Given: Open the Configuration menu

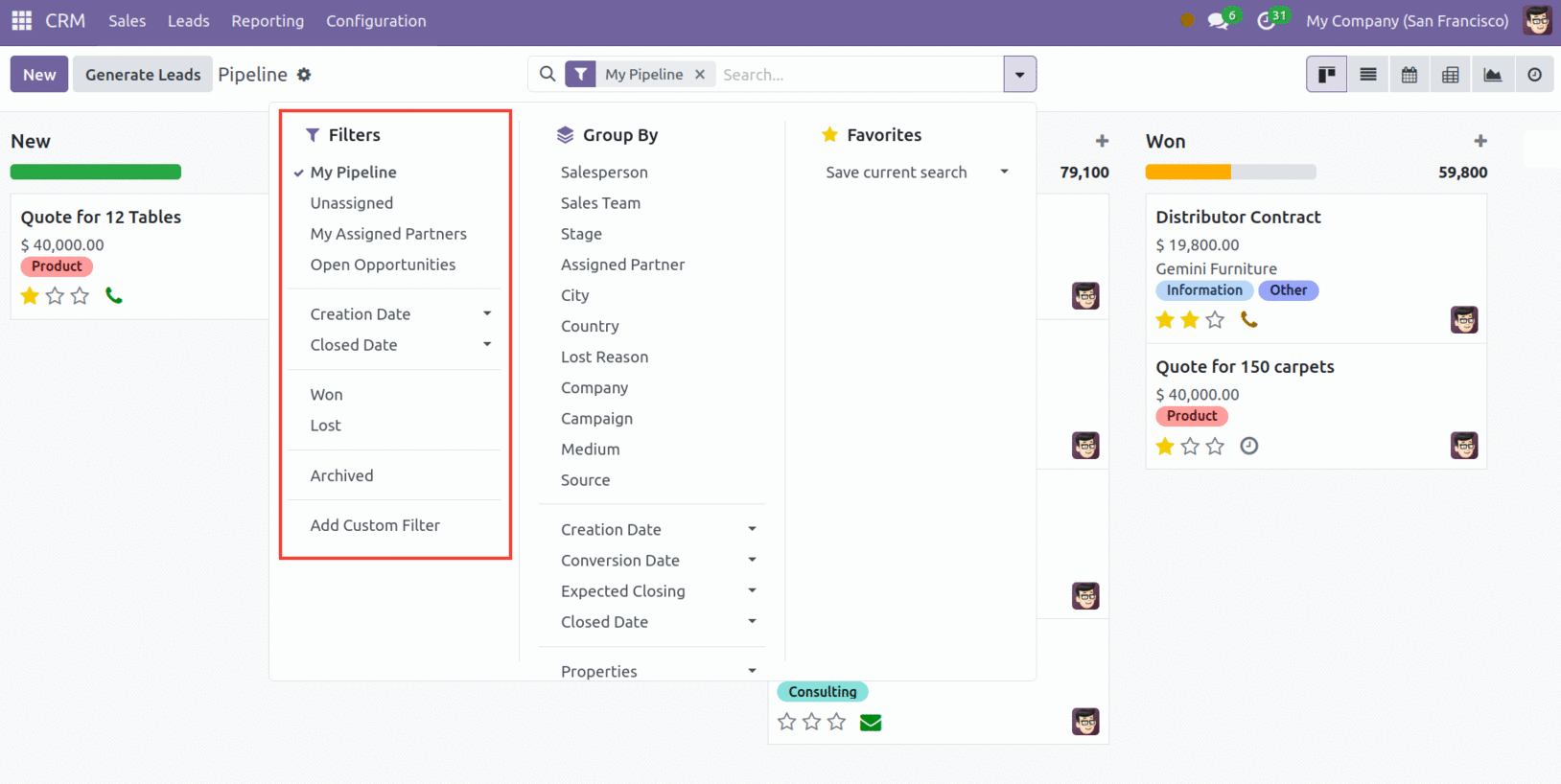Looking at the screenshot, I should coord(376,20).
